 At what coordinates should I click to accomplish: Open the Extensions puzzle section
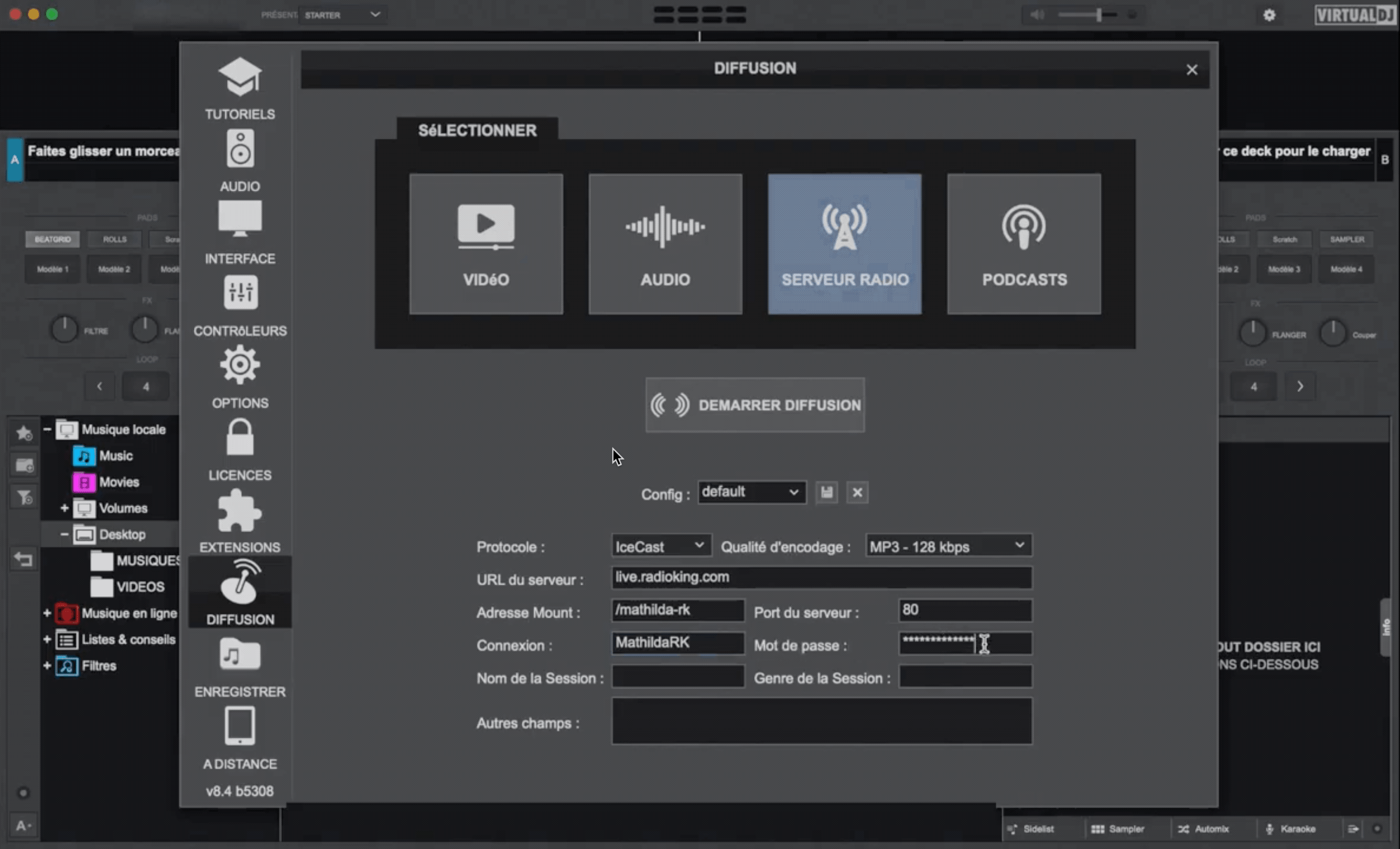[x=240, y=521]
